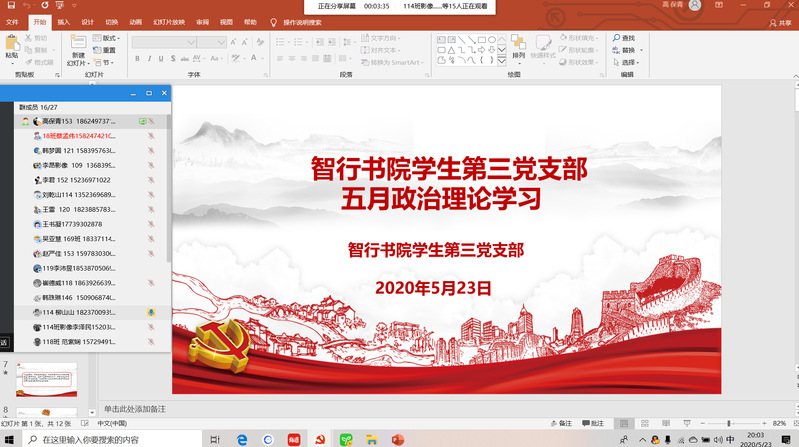This screenshot has height=447, width=799.
Task: Click the Replace (替换) button
Action: pos(628,50)
